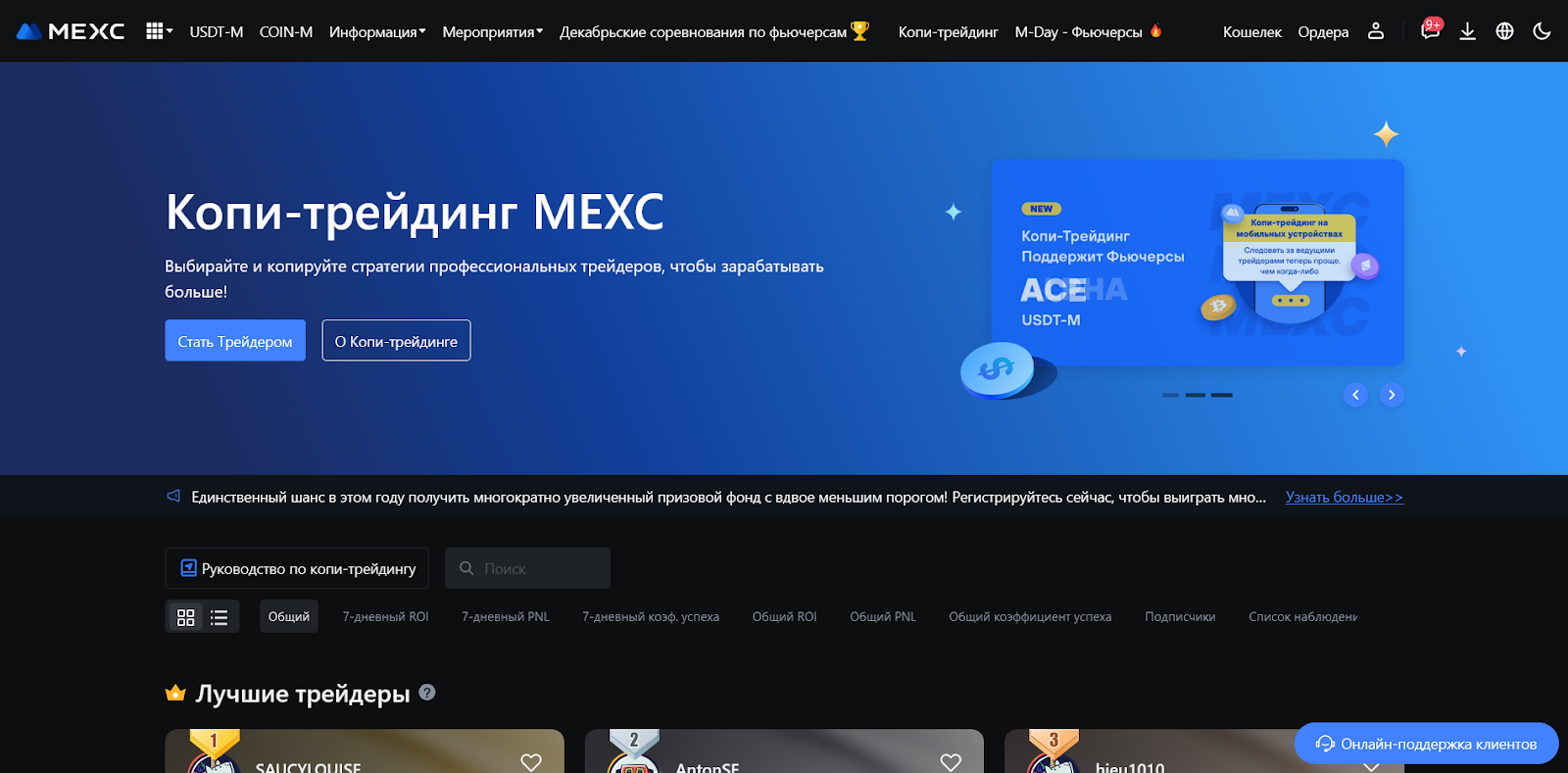This screenshot has height=773, width=1568.
Task: Open SAUCYLOUISE trader card
Action: coord(365,751)
